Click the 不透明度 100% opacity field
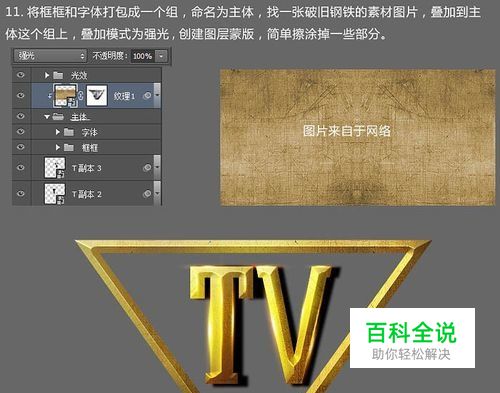 click(x=142, y=56)
